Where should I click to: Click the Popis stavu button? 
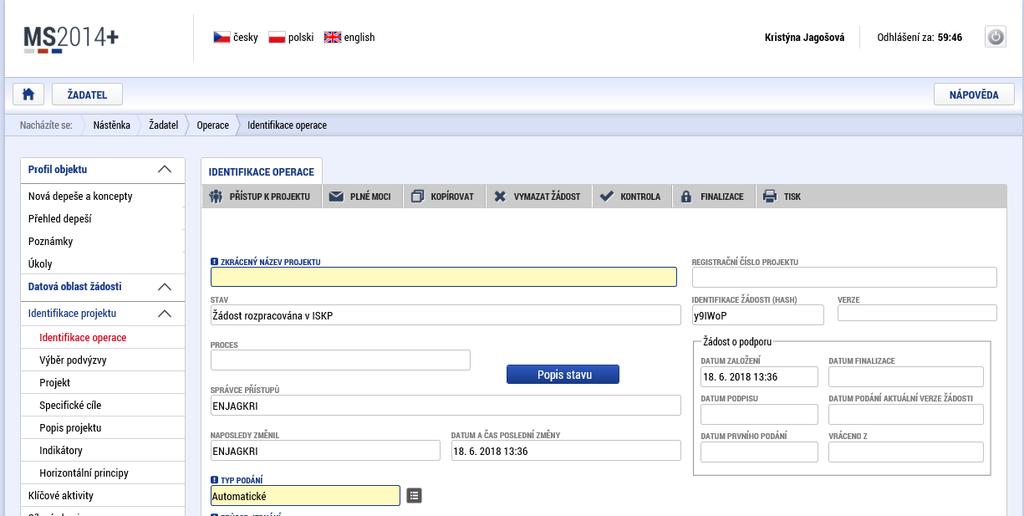pos(563,374)
